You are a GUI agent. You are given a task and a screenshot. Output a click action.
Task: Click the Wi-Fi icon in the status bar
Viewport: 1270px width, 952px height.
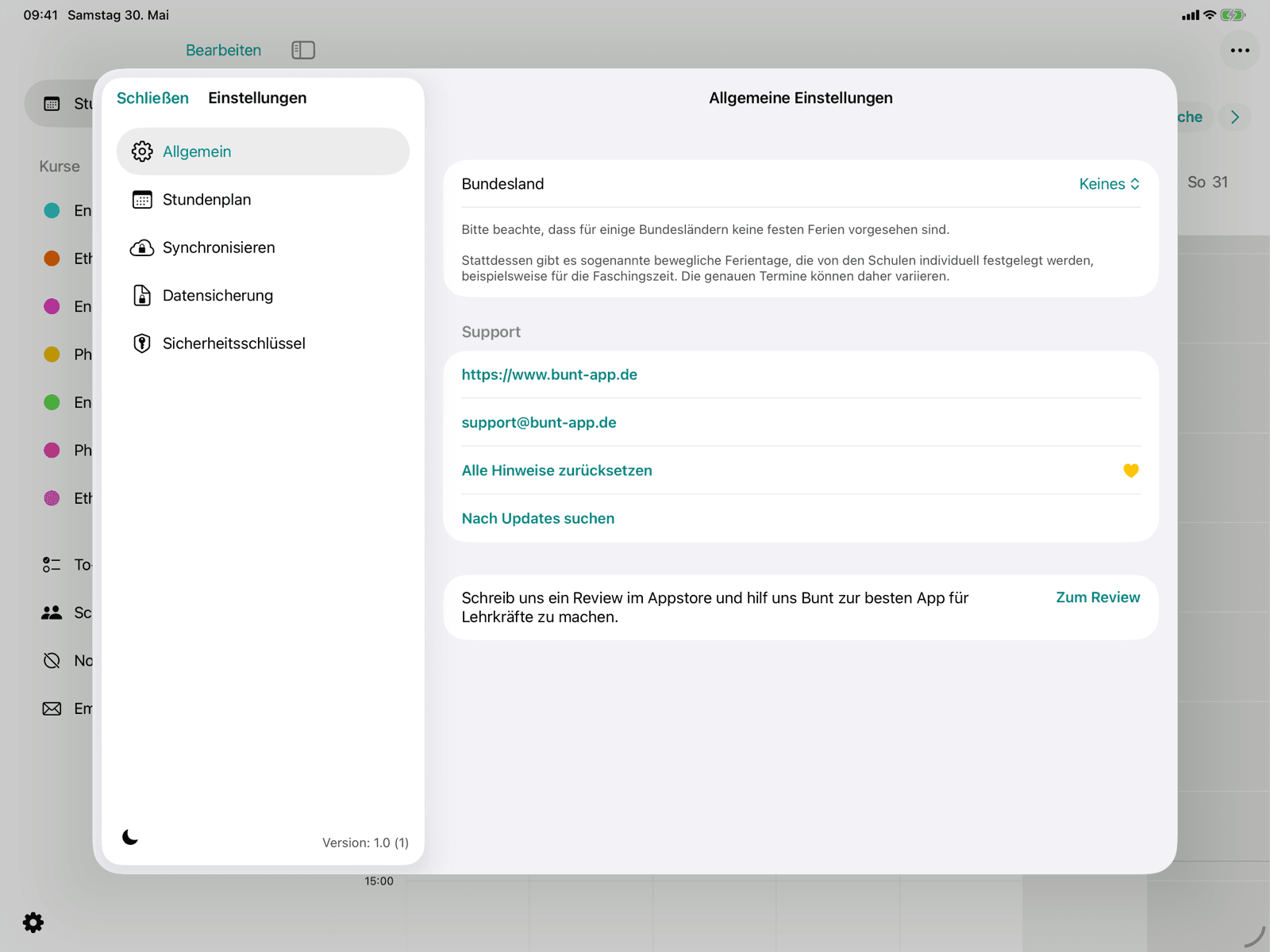[1210, 15]
